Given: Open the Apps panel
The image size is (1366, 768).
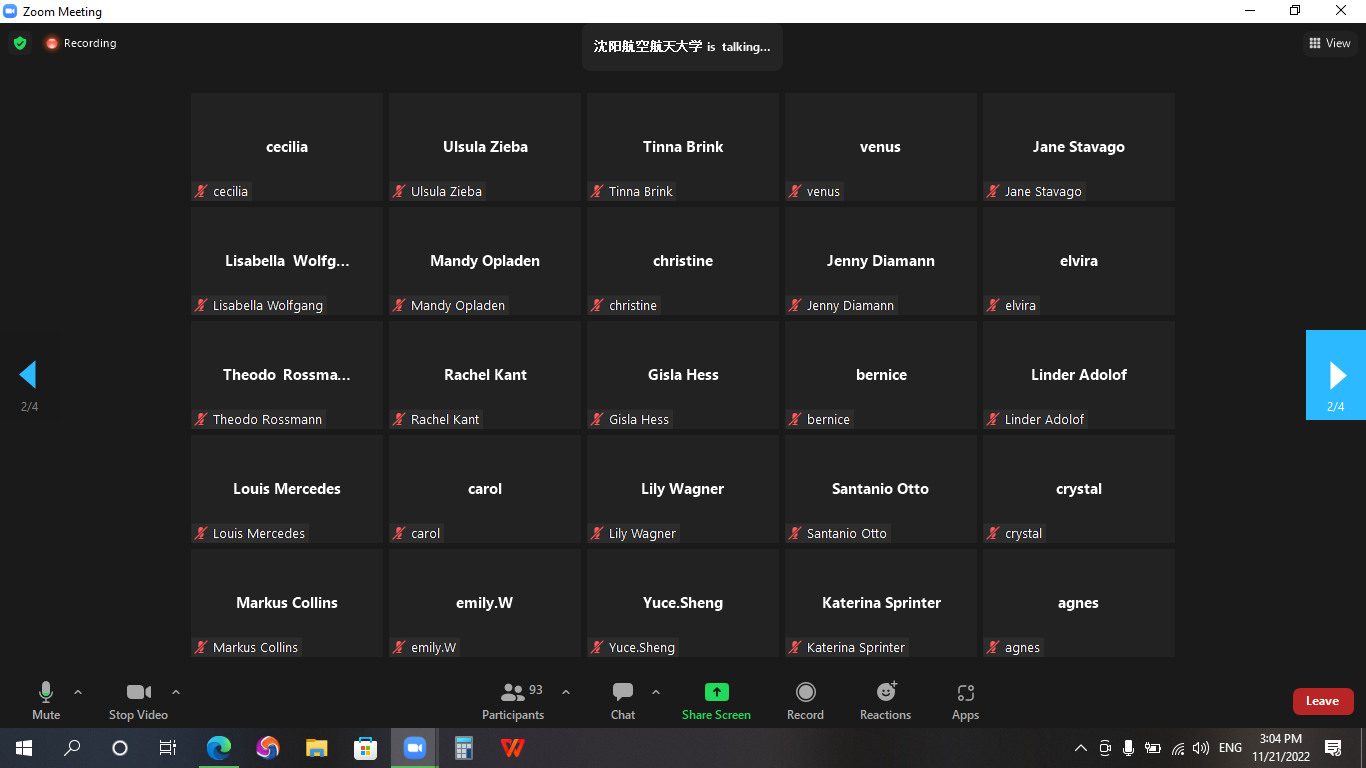Looking at the screenshot, I should 965,700.
